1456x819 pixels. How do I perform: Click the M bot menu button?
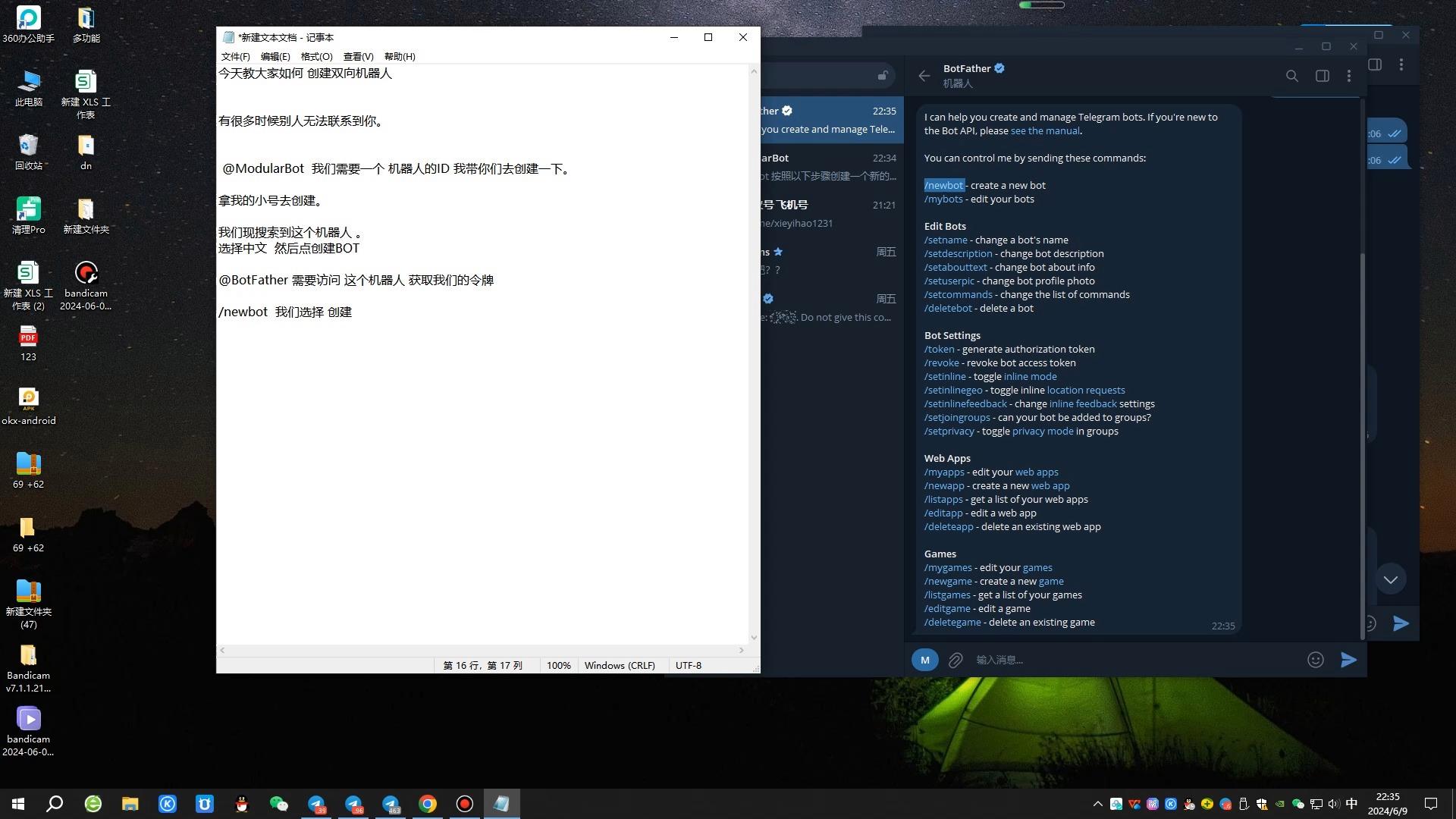[x=925, y=660]
